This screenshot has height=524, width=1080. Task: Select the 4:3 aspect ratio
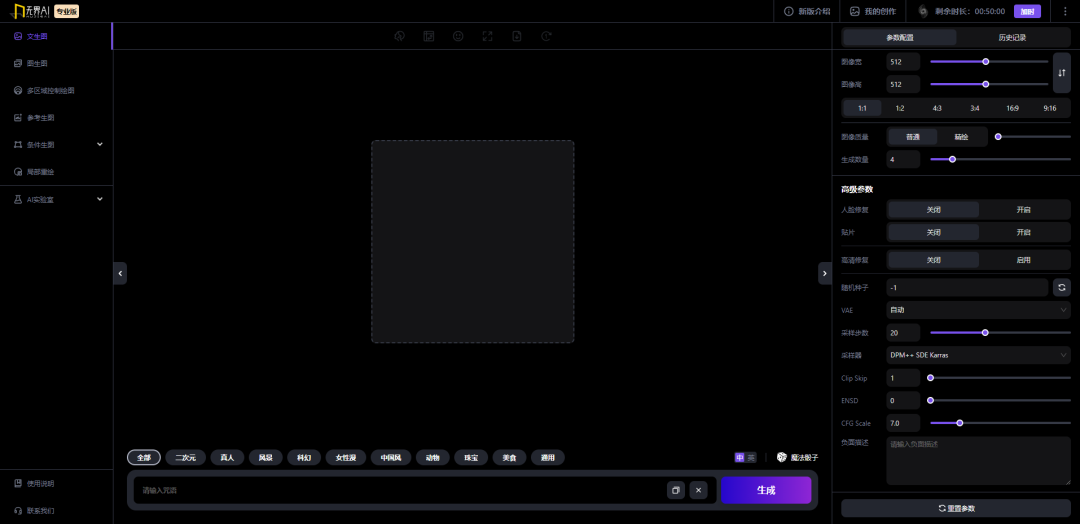coord(937,108)
